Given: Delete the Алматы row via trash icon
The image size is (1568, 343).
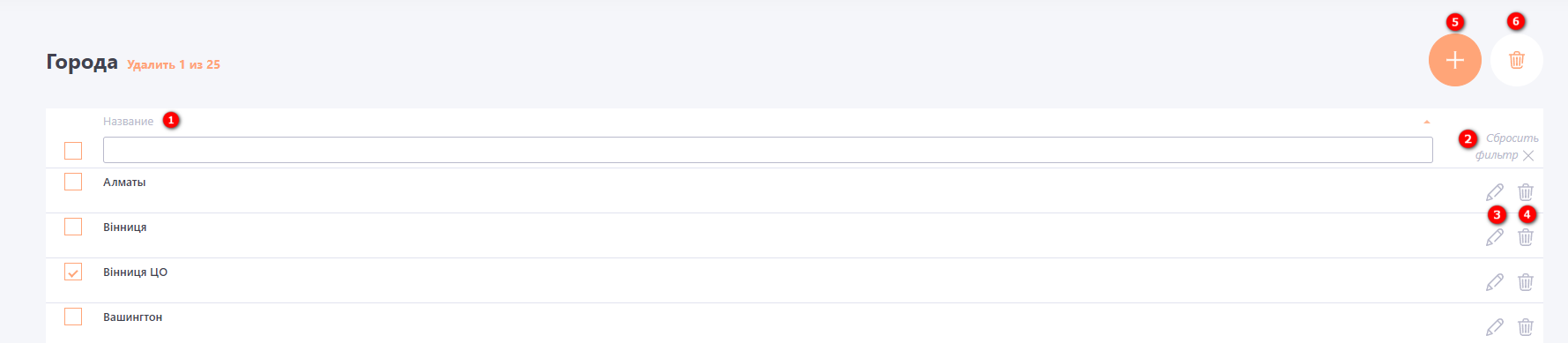Looking at the screenshot, I should coord(1526,191).
